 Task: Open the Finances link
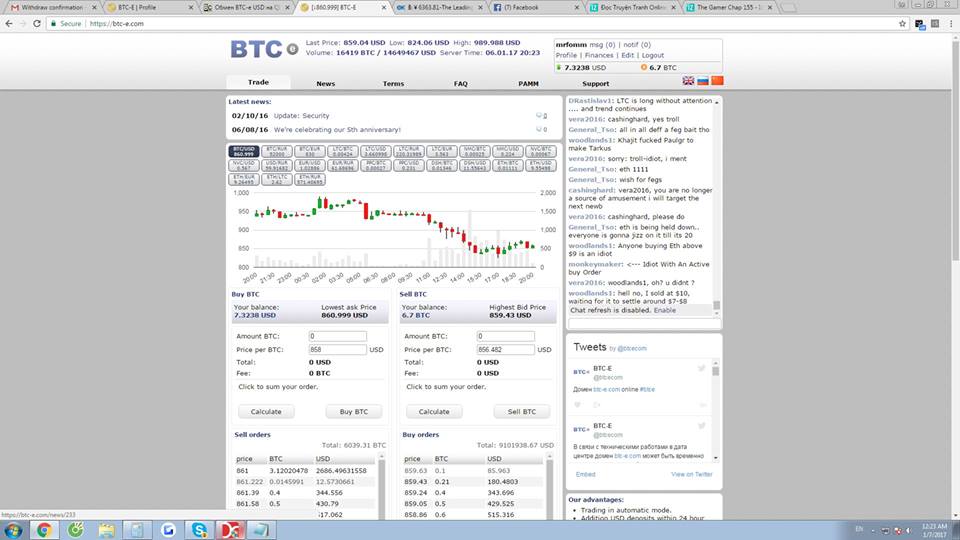click(x=599, y=55)
